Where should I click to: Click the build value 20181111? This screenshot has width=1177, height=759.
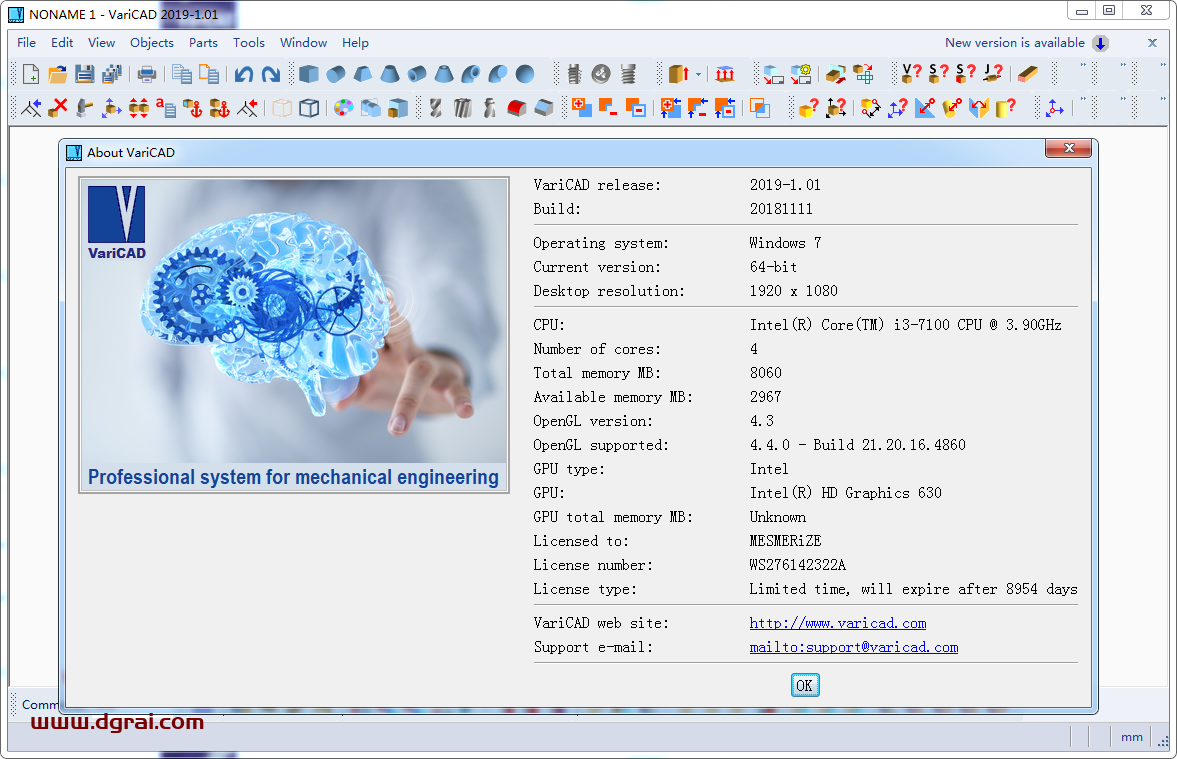click(781, 209)
